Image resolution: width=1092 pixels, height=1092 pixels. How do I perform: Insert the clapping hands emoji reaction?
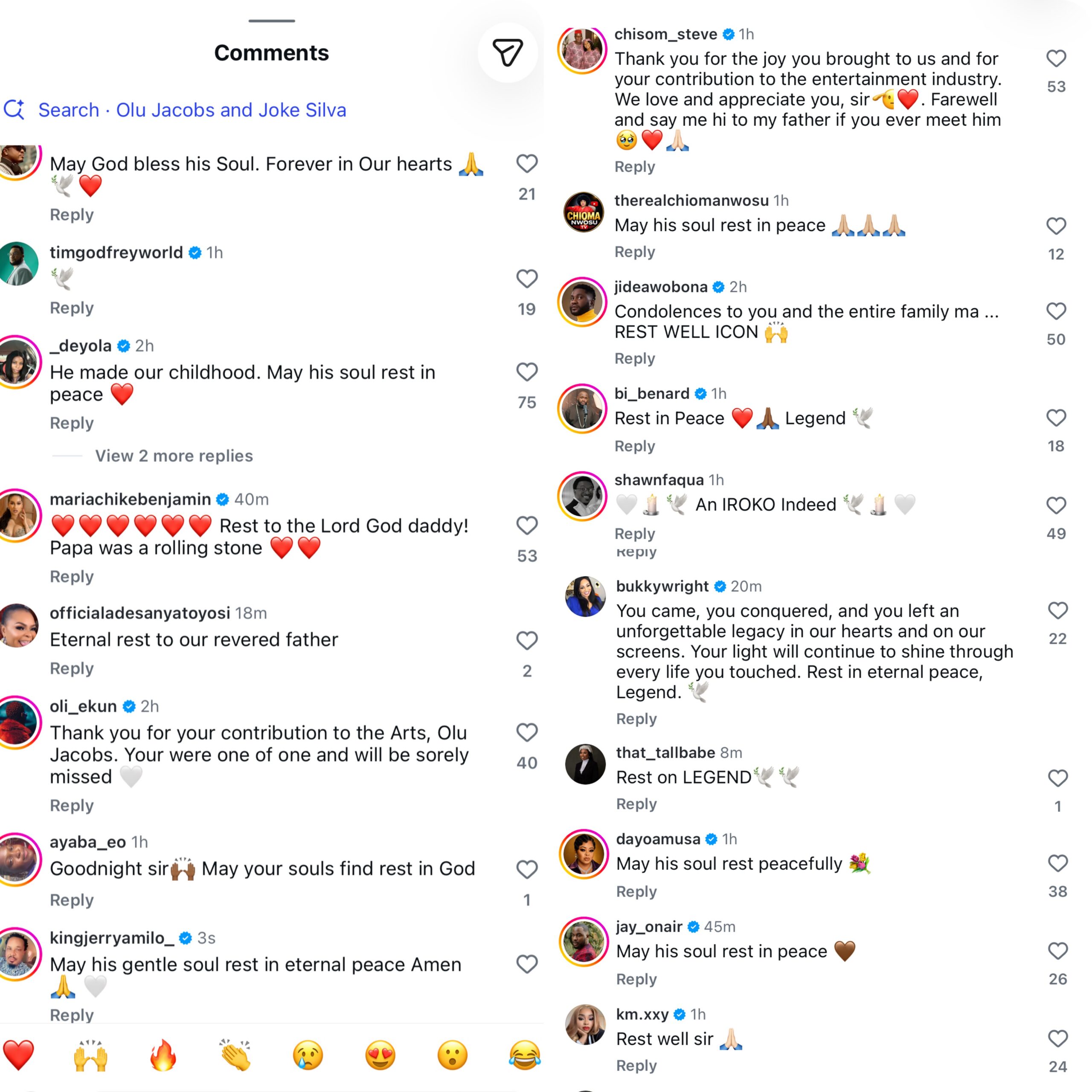[x=236, y=1055]
